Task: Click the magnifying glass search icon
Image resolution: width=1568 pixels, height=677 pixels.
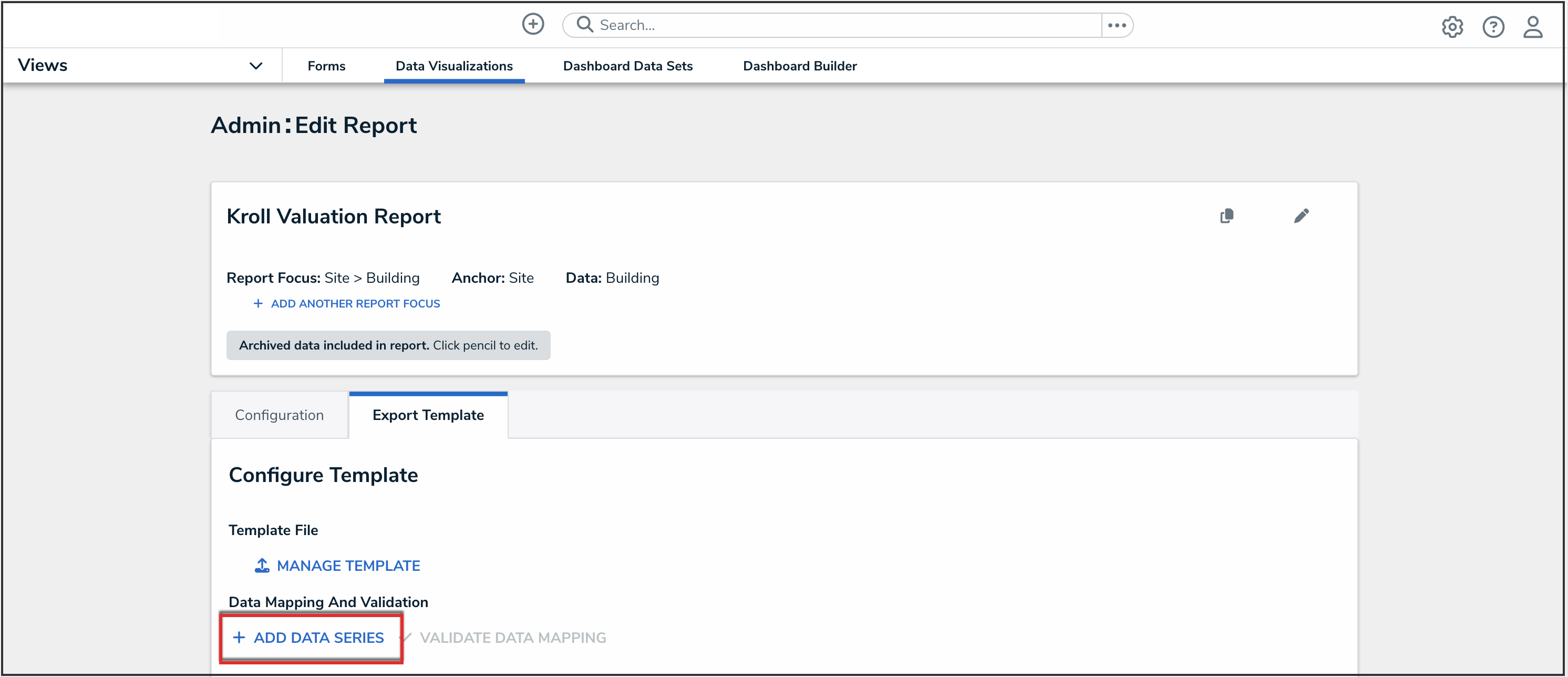Action: [584, 24]
